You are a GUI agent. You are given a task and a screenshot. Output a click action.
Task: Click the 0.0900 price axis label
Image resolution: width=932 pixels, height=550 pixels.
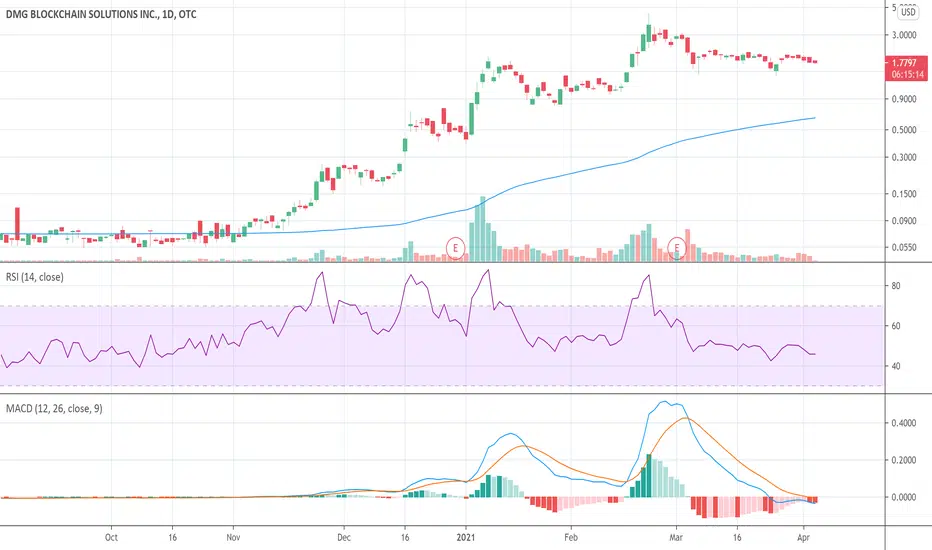point(903,221)
